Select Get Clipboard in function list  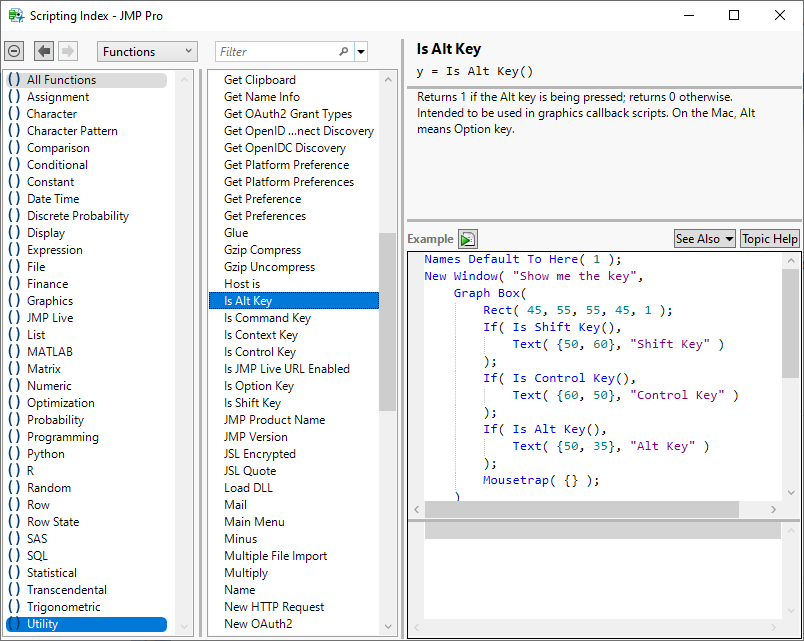[x=259, y=80]
